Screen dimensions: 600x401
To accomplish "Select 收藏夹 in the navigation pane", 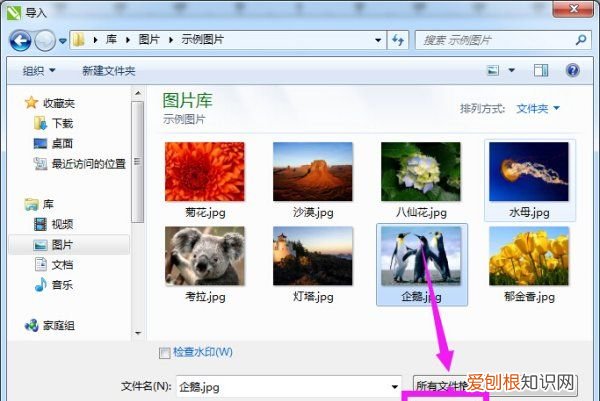I will click(50, 103).
